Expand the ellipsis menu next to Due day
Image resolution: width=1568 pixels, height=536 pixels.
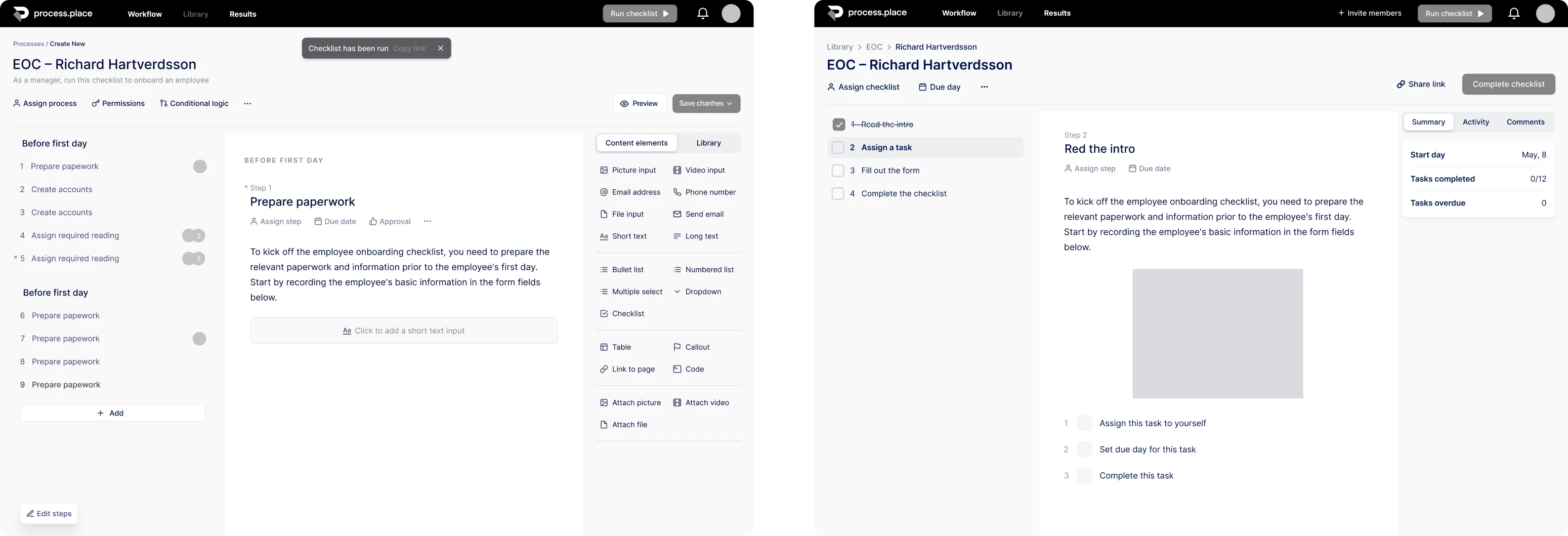984,87
